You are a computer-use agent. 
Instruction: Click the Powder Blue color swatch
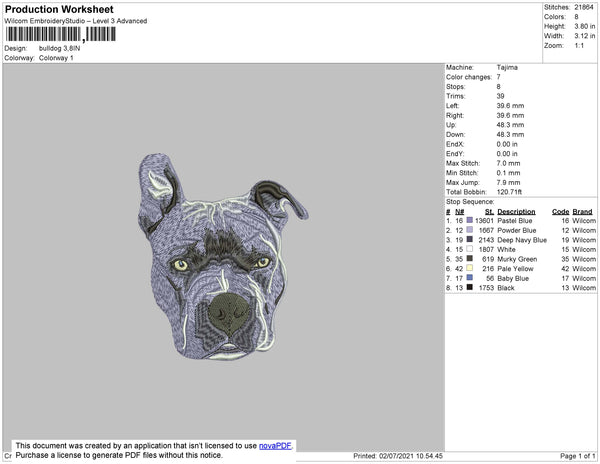coord(470,230)
